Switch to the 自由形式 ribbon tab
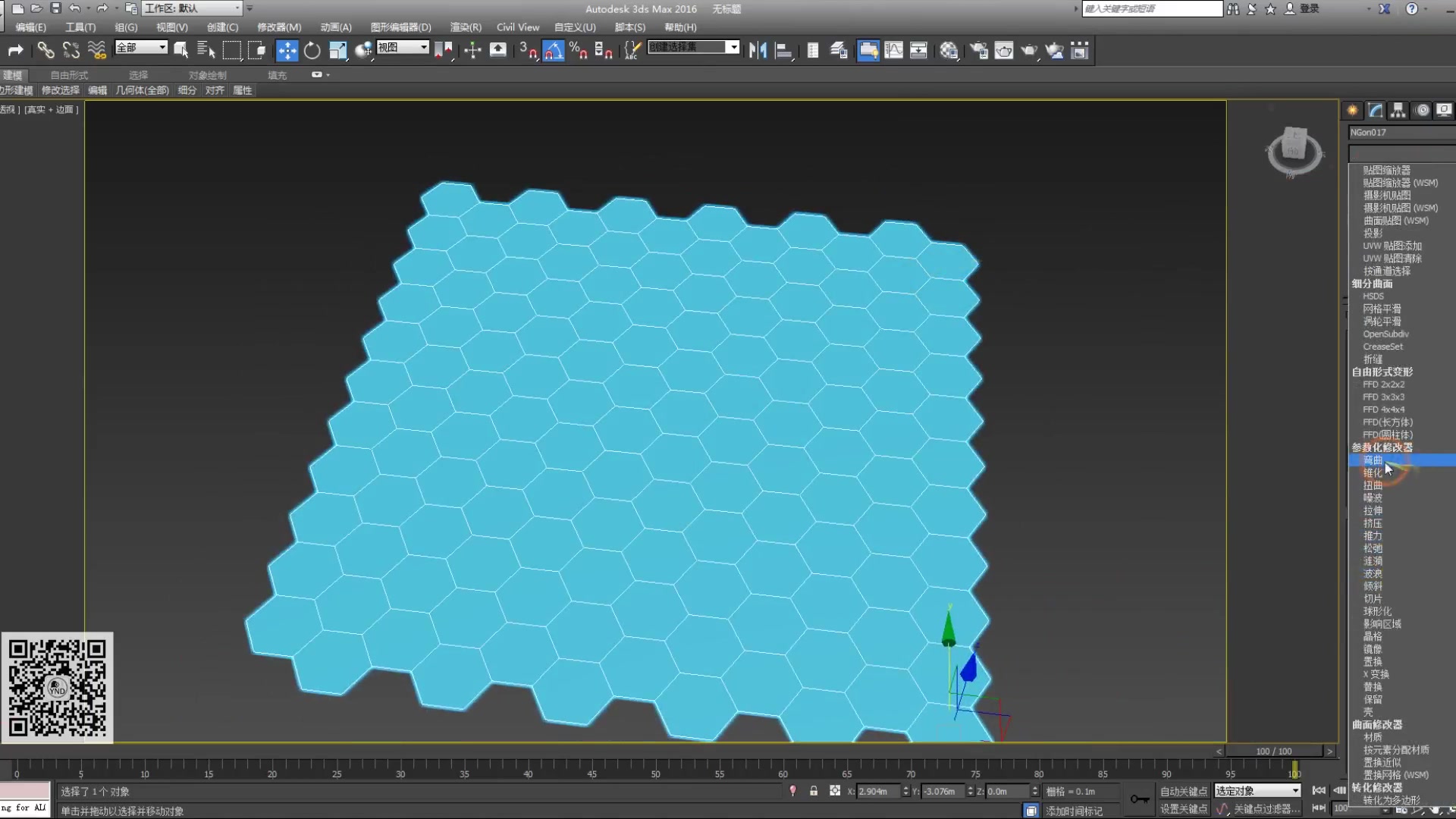The height and width of the screenshot is (819, 1456). 69,75
